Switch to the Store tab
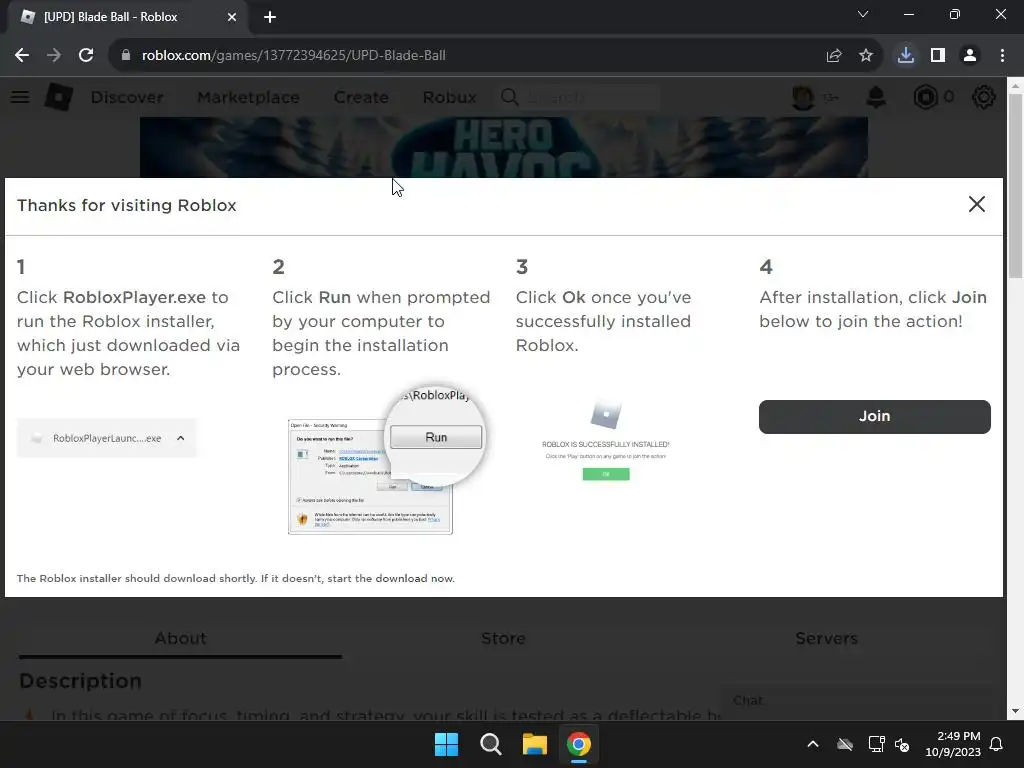The width and height of the screenshot is (1024, 768). point(504,638)
